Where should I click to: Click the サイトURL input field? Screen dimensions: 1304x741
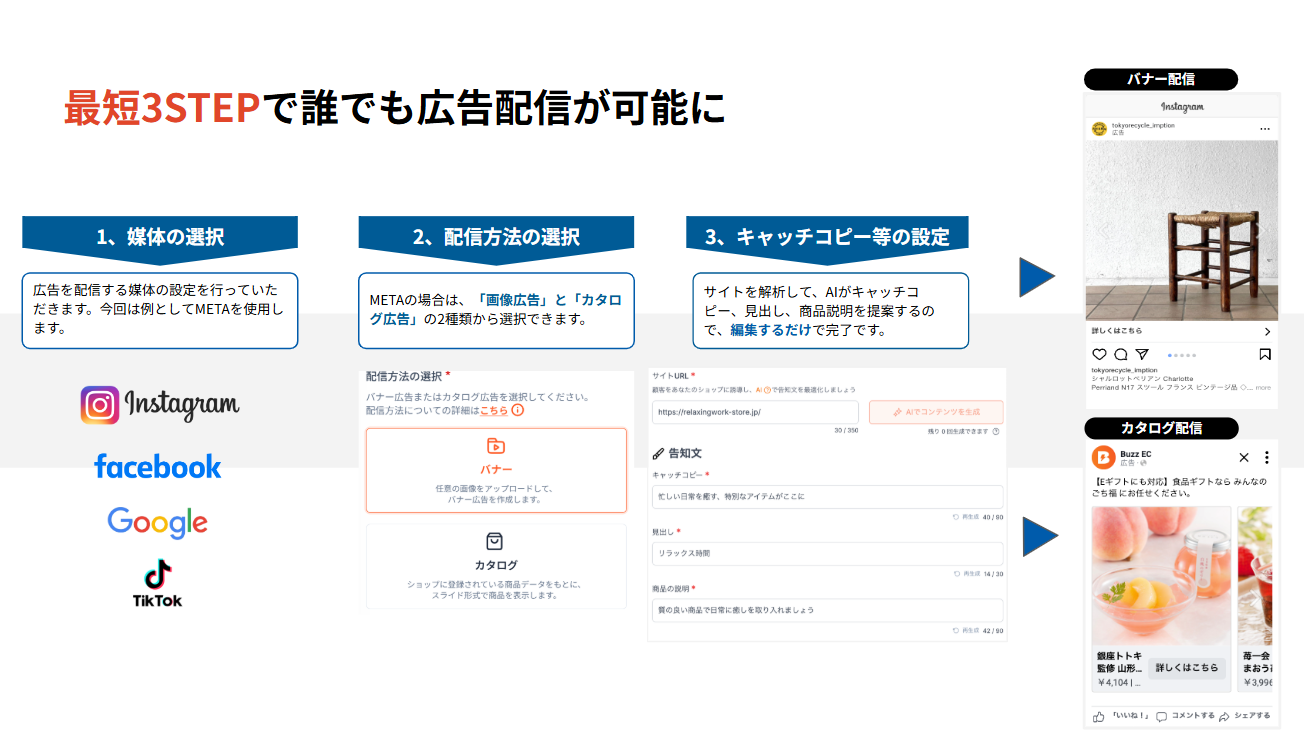pyautogui.click(x=755, y=412)
